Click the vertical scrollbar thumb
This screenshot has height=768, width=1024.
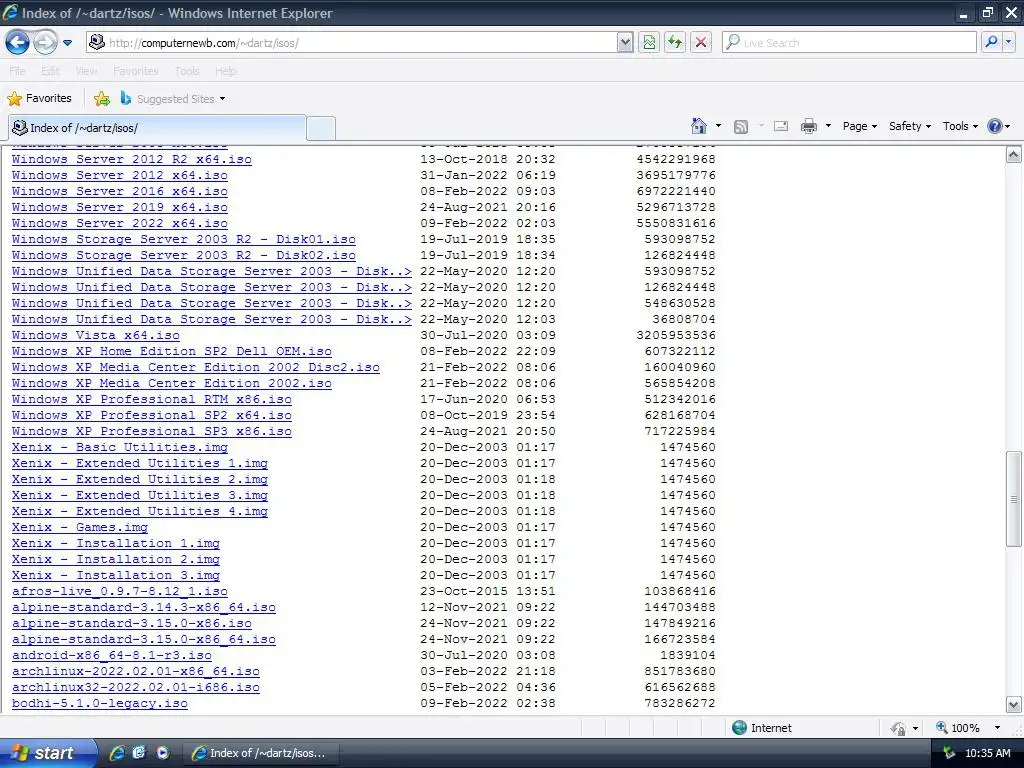point(1013,499)
